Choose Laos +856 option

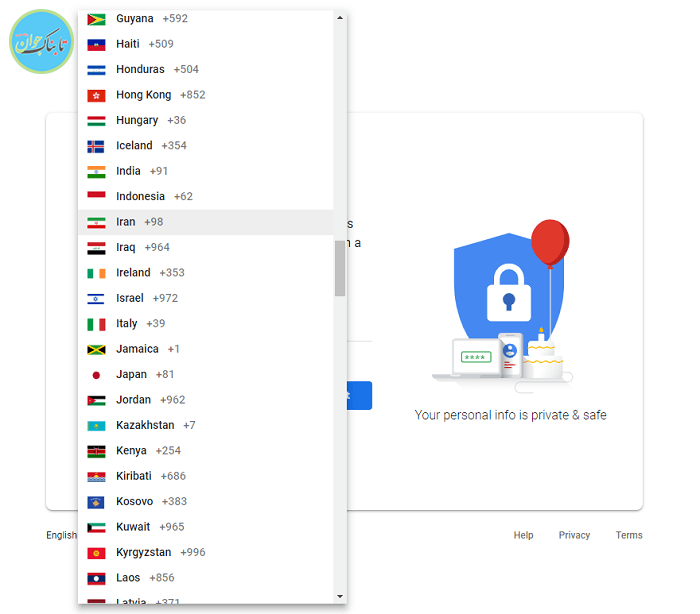[205, 577]
